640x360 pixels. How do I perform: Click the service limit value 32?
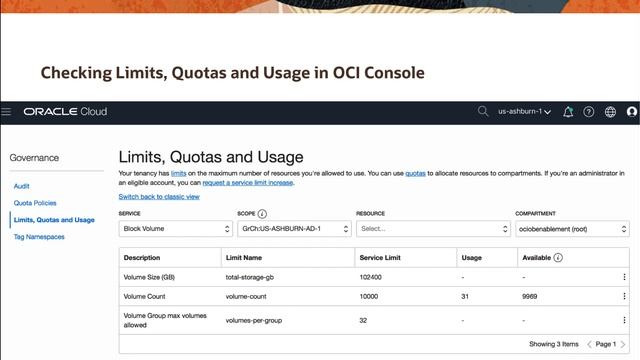pyautogui.click(x=363, y=320)
